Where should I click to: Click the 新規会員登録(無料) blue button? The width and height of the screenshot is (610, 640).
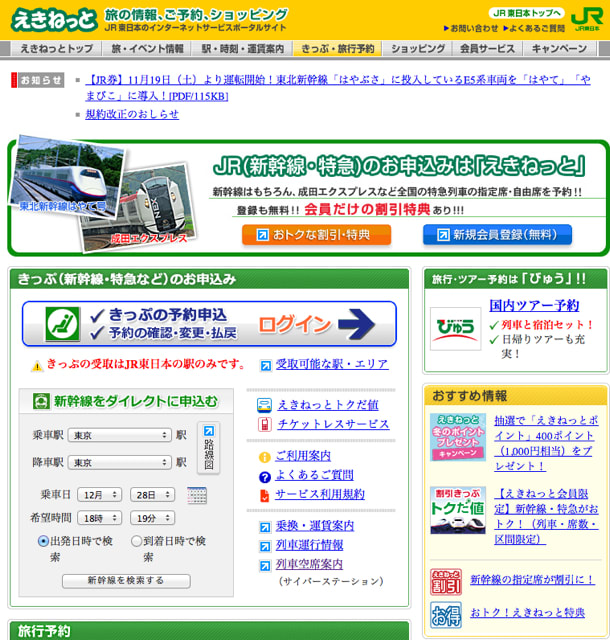(497, 235)
